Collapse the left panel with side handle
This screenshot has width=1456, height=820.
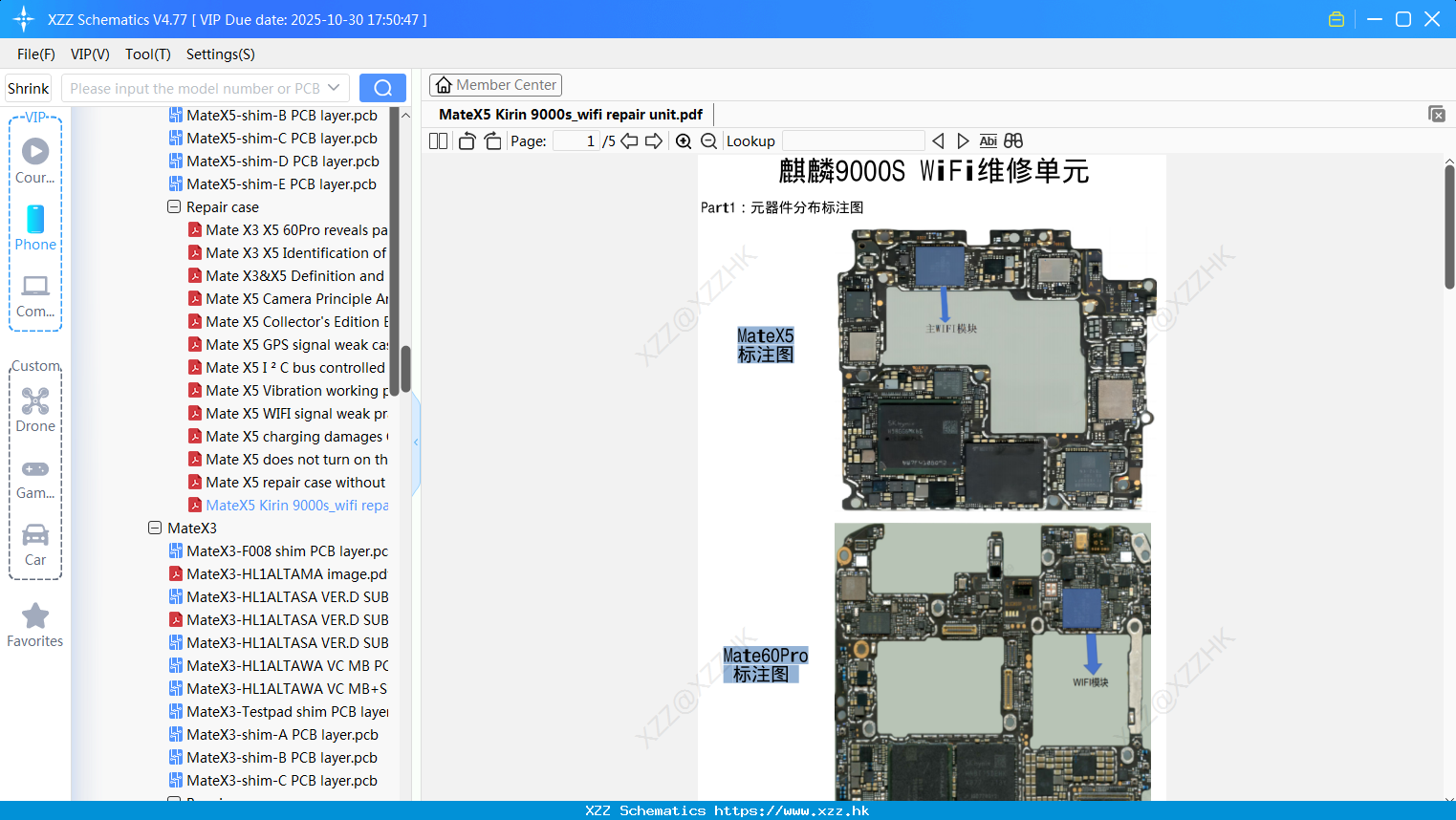pos(416,442)
